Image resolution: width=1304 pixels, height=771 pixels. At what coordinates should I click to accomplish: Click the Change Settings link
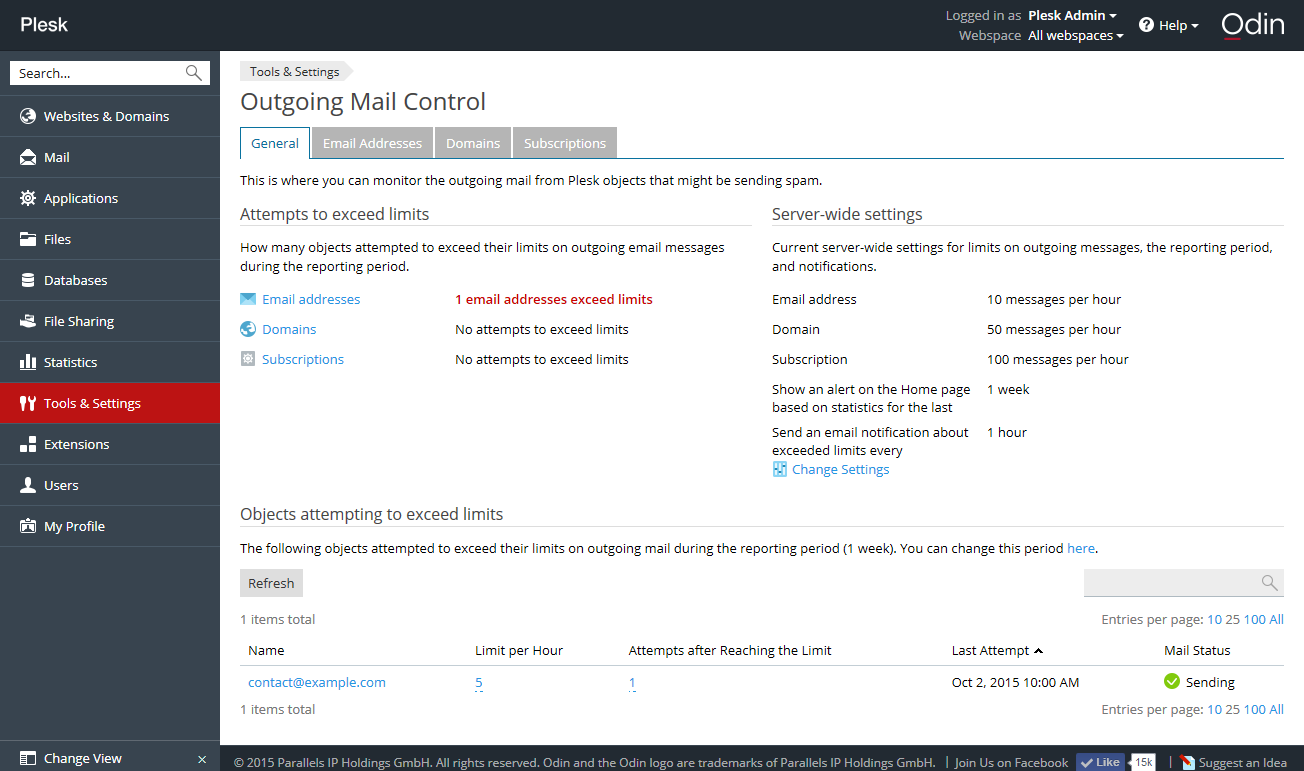[840, 469]
